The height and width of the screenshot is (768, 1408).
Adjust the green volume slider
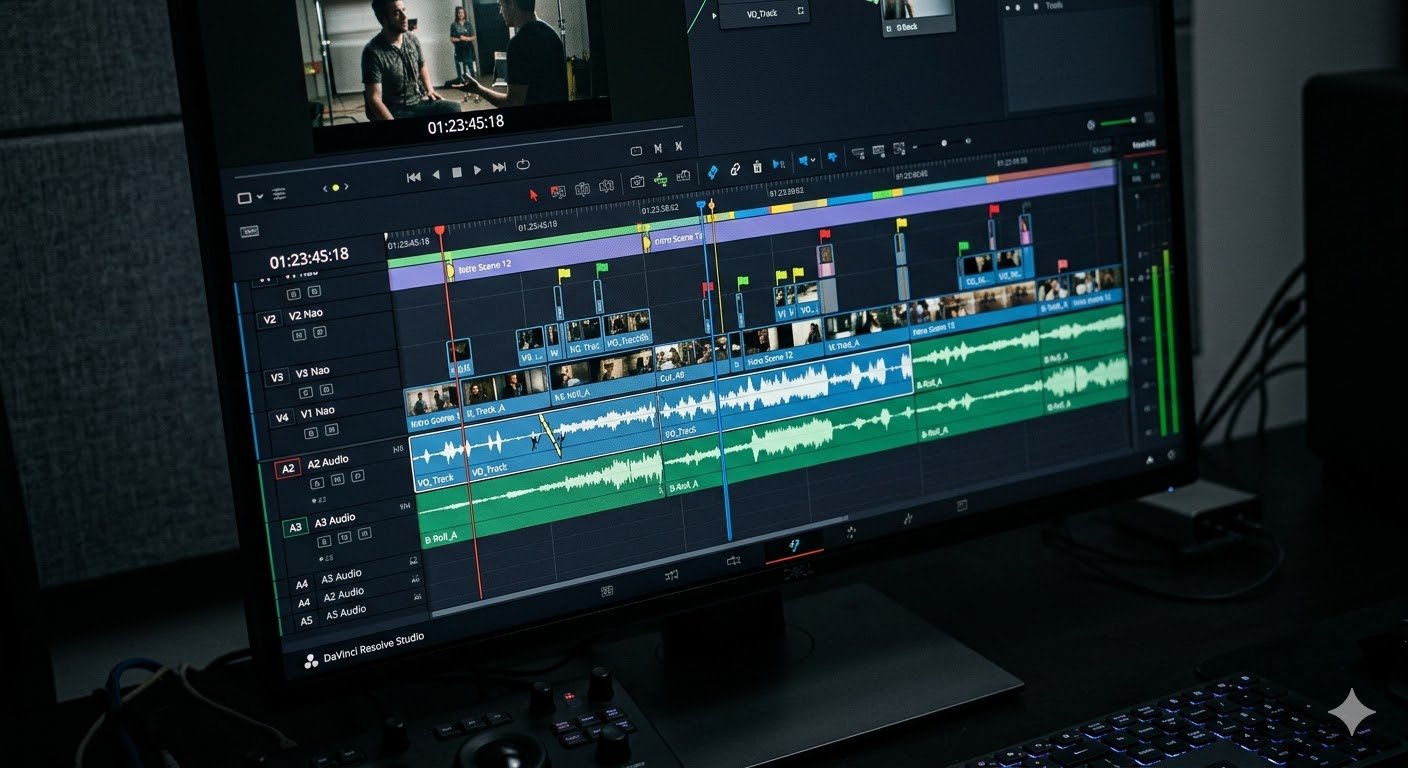coord(1119,122)
